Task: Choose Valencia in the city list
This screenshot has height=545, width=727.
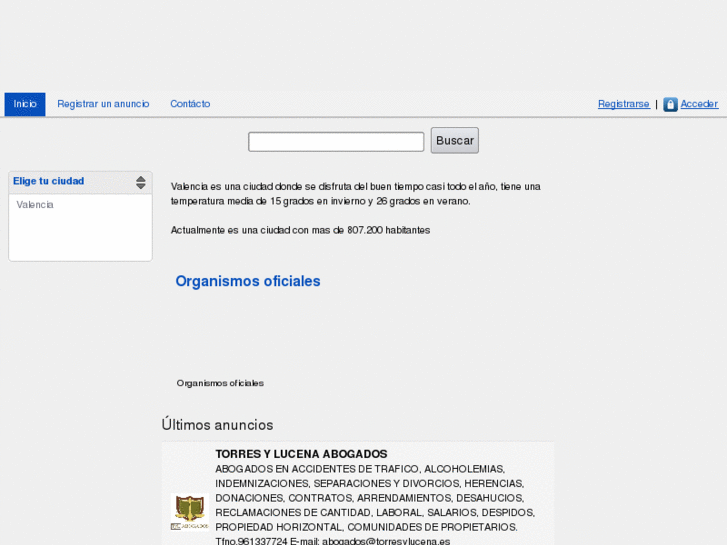Action: point(35,205)
